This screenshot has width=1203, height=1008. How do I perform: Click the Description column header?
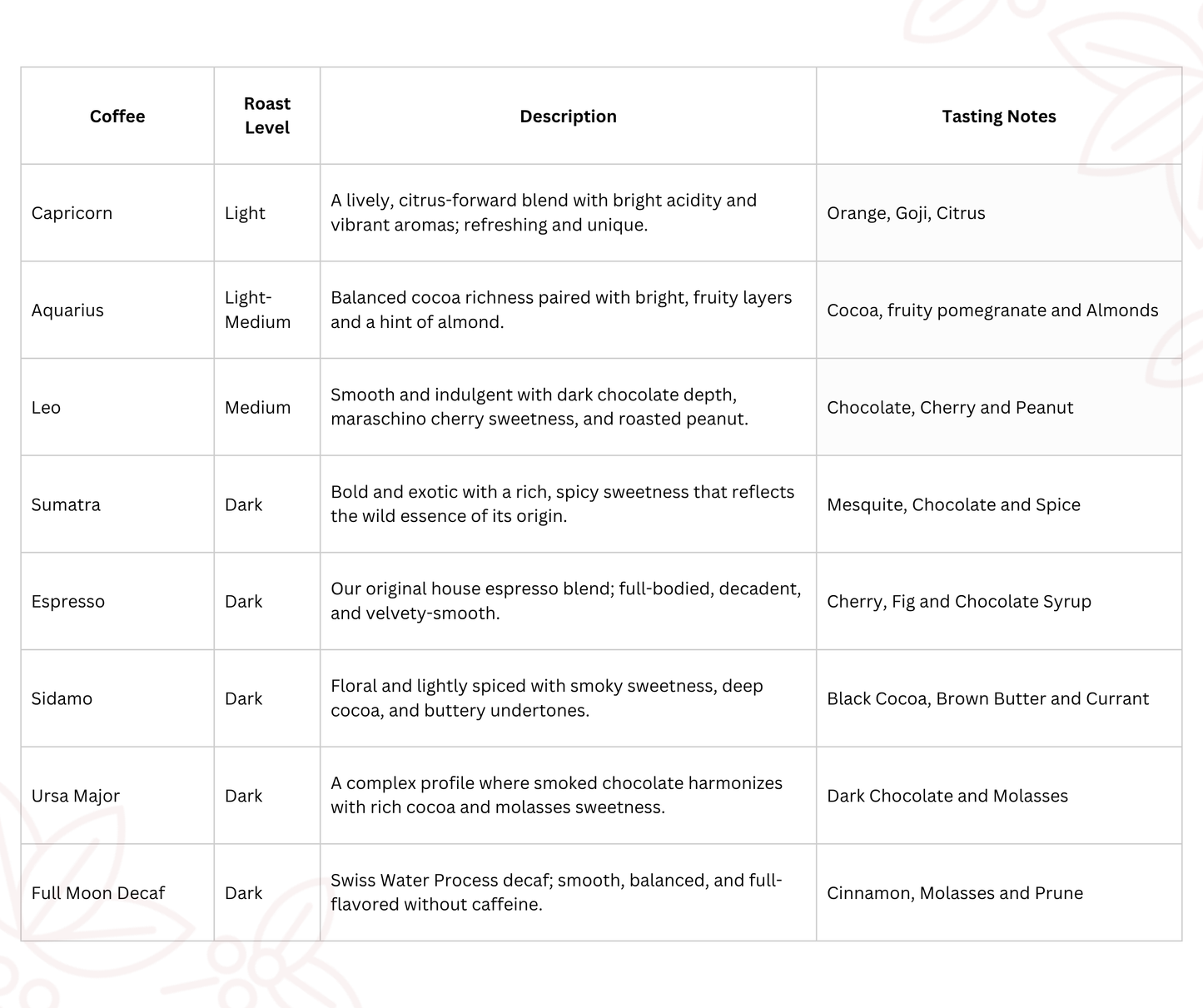coord(568,117)
